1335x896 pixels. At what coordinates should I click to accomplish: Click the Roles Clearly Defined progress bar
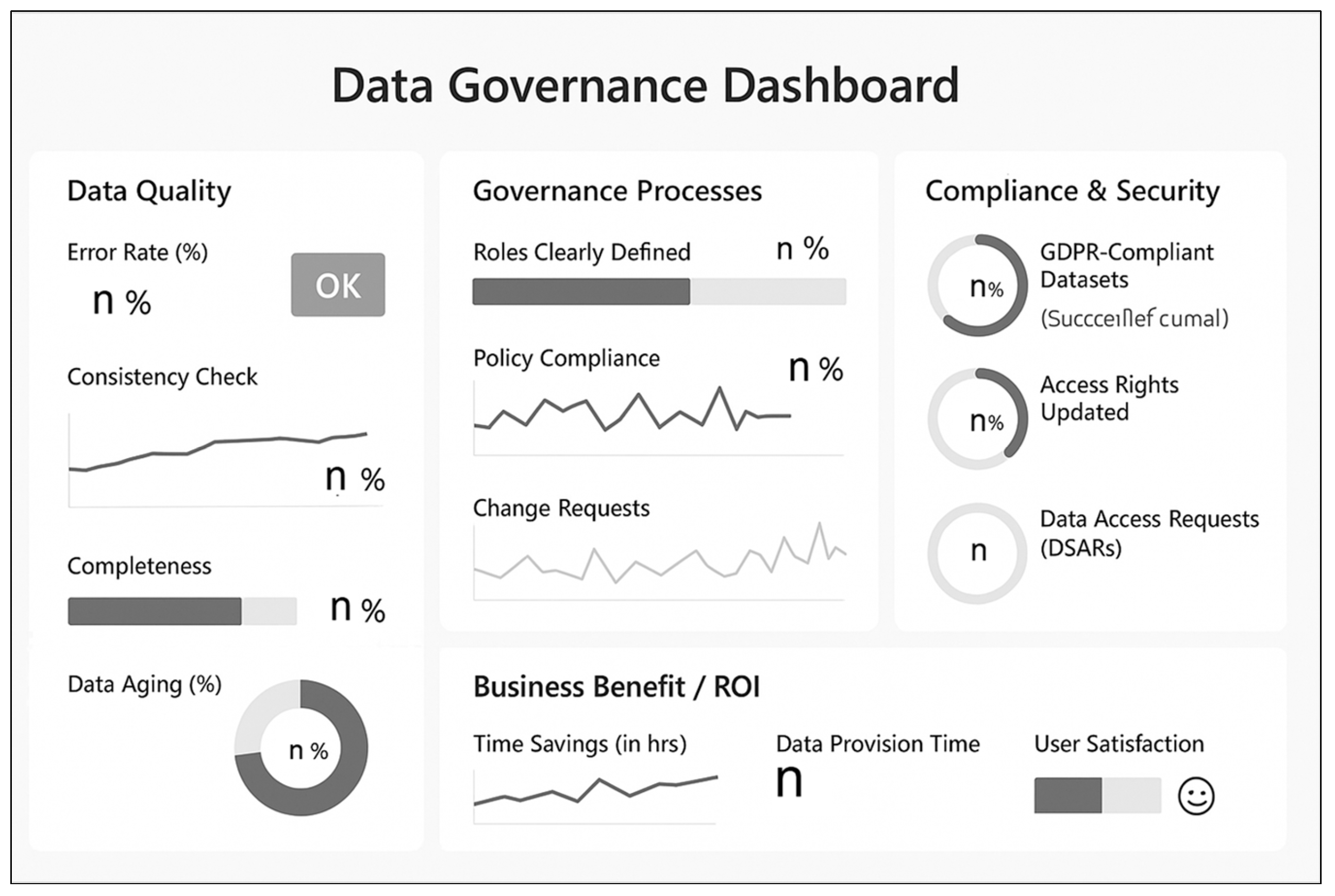(659, 292)
